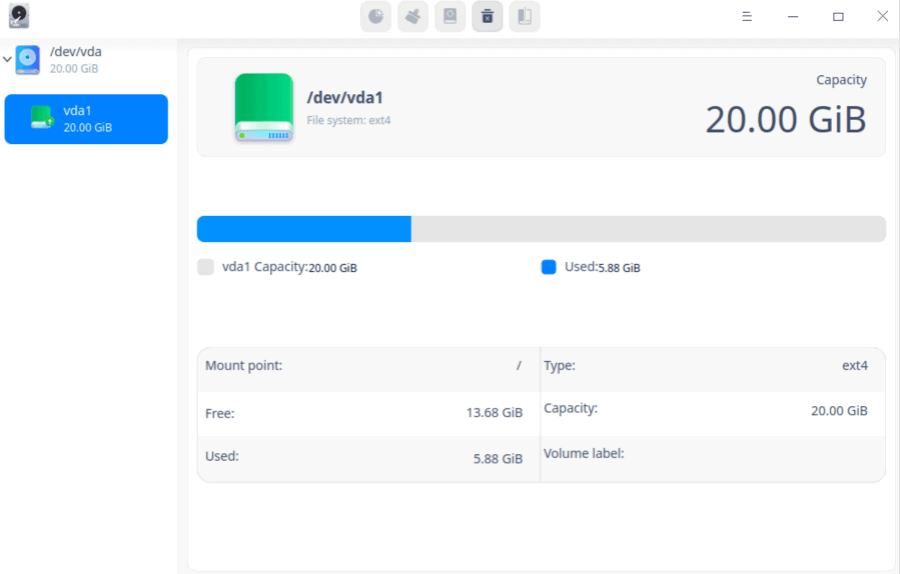
Task: Click the gray vda1 Capacity legend swatch
Action: click(x=206, y=267)
